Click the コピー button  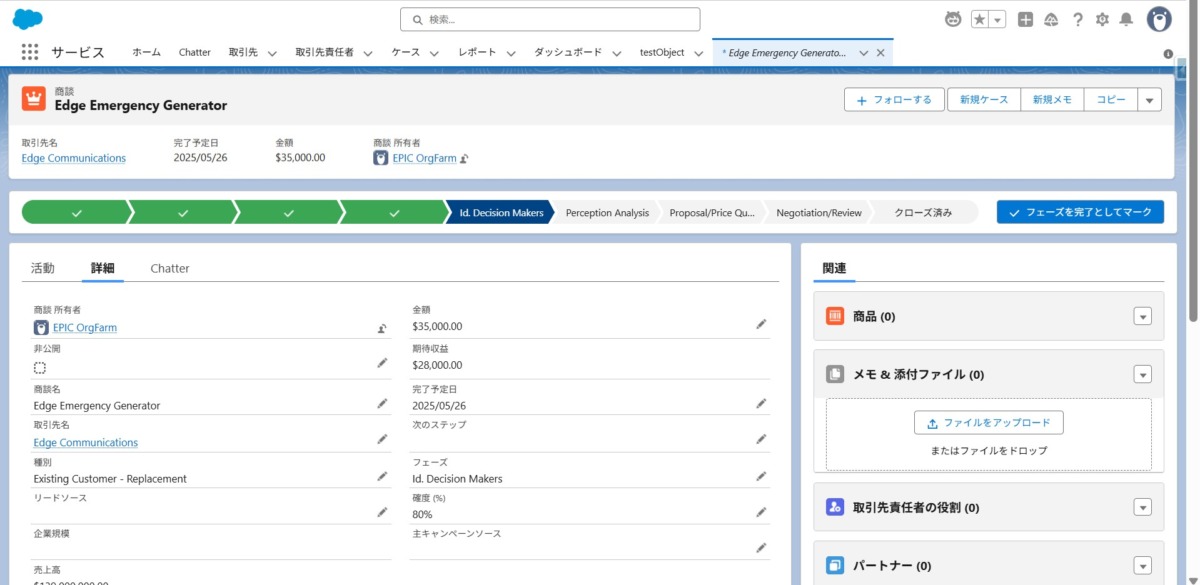[1110, 99]
